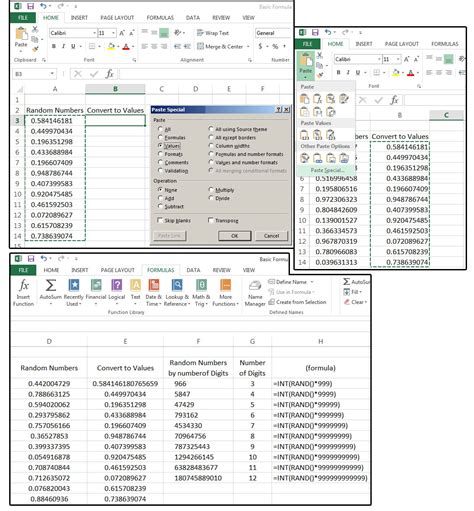Toggle Bold in top-left window's Font group

pos(54,46)
